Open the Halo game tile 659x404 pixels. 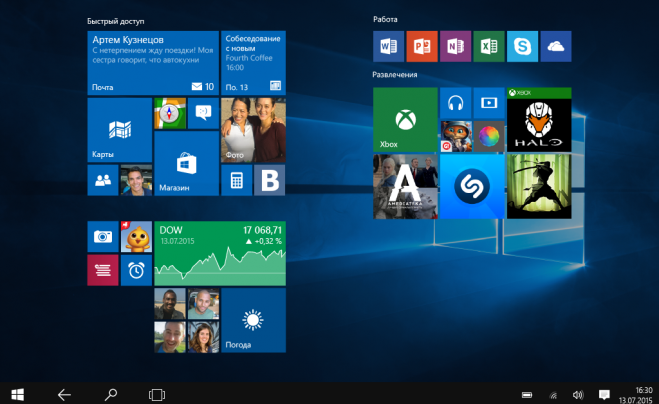(x=538, y=119)
